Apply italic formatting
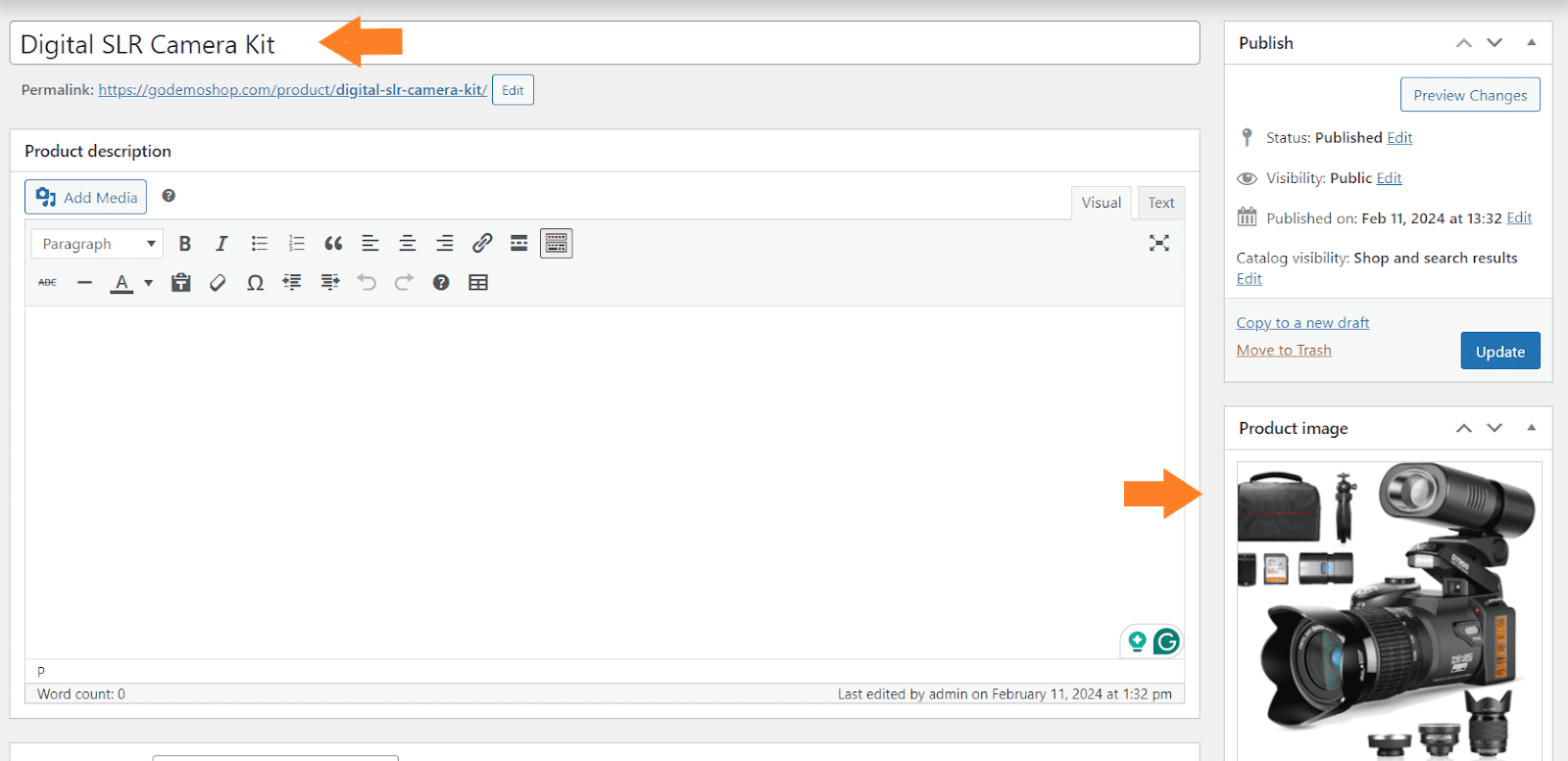Viewport: 1568px width, 761px height. (x=221, y=243)
